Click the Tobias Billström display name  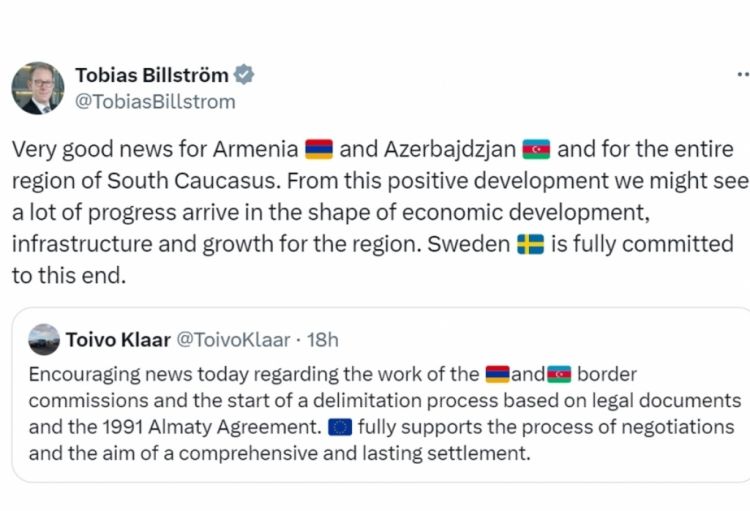click(151, 75)
